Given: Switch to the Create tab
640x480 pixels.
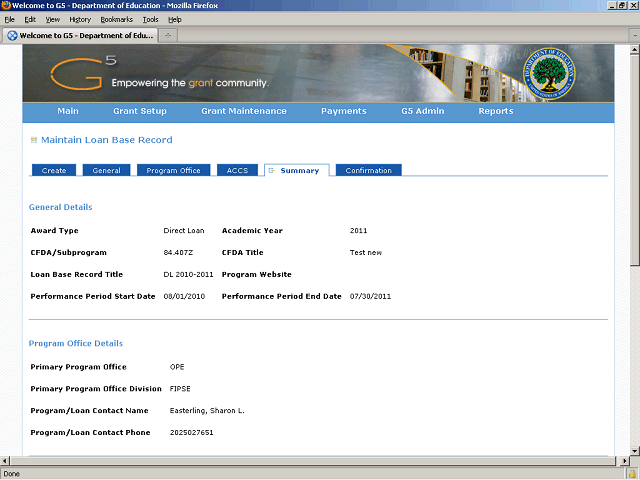Looking at the screenshot, I should pos(54,171).
